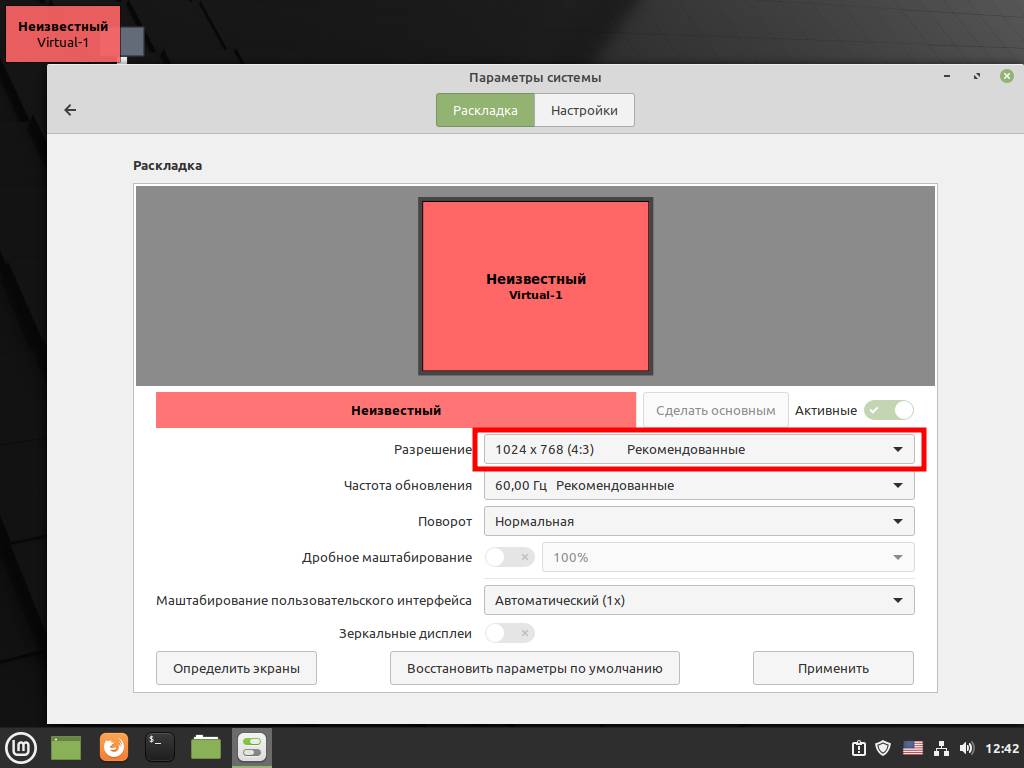Screen dimensions: 1024x768
Task: Open the volume speaker tray icon
Action: [966, 747]
